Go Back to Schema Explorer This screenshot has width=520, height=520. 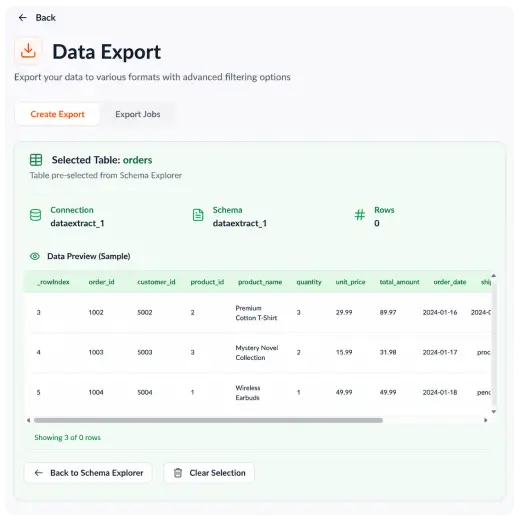click(88, 473)
